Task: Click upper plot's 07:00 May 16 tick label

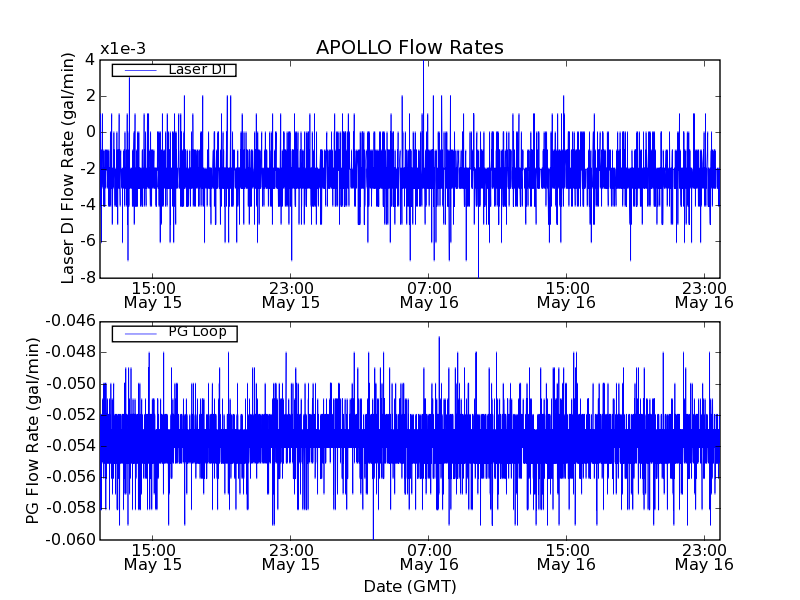Action: pyautogui.click(x=429, y=294)
